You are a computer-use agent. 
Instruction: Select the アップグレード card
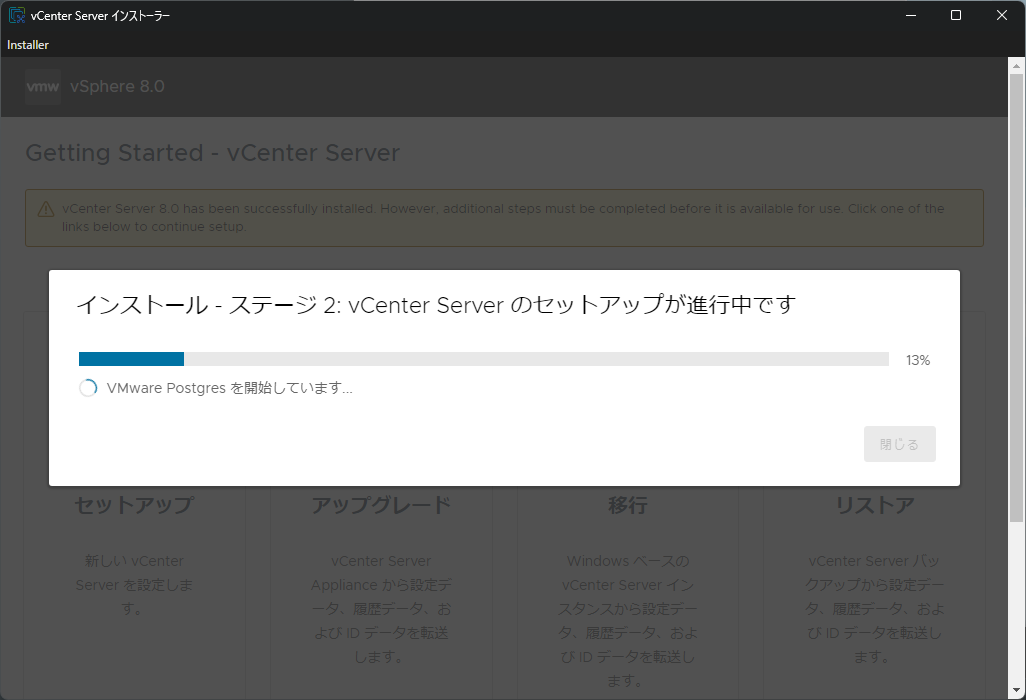[381, 504]
